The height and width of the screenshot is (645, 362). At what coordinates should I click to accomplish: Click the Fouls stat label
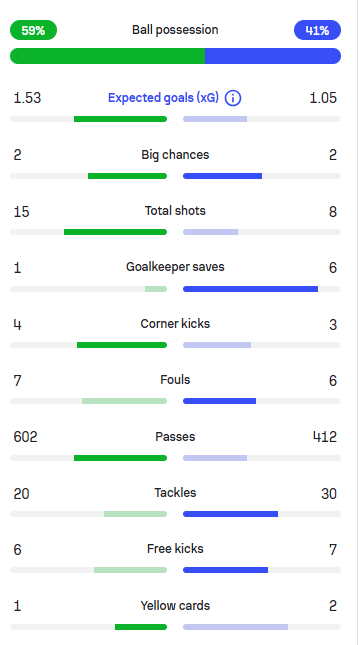point(175,380)
